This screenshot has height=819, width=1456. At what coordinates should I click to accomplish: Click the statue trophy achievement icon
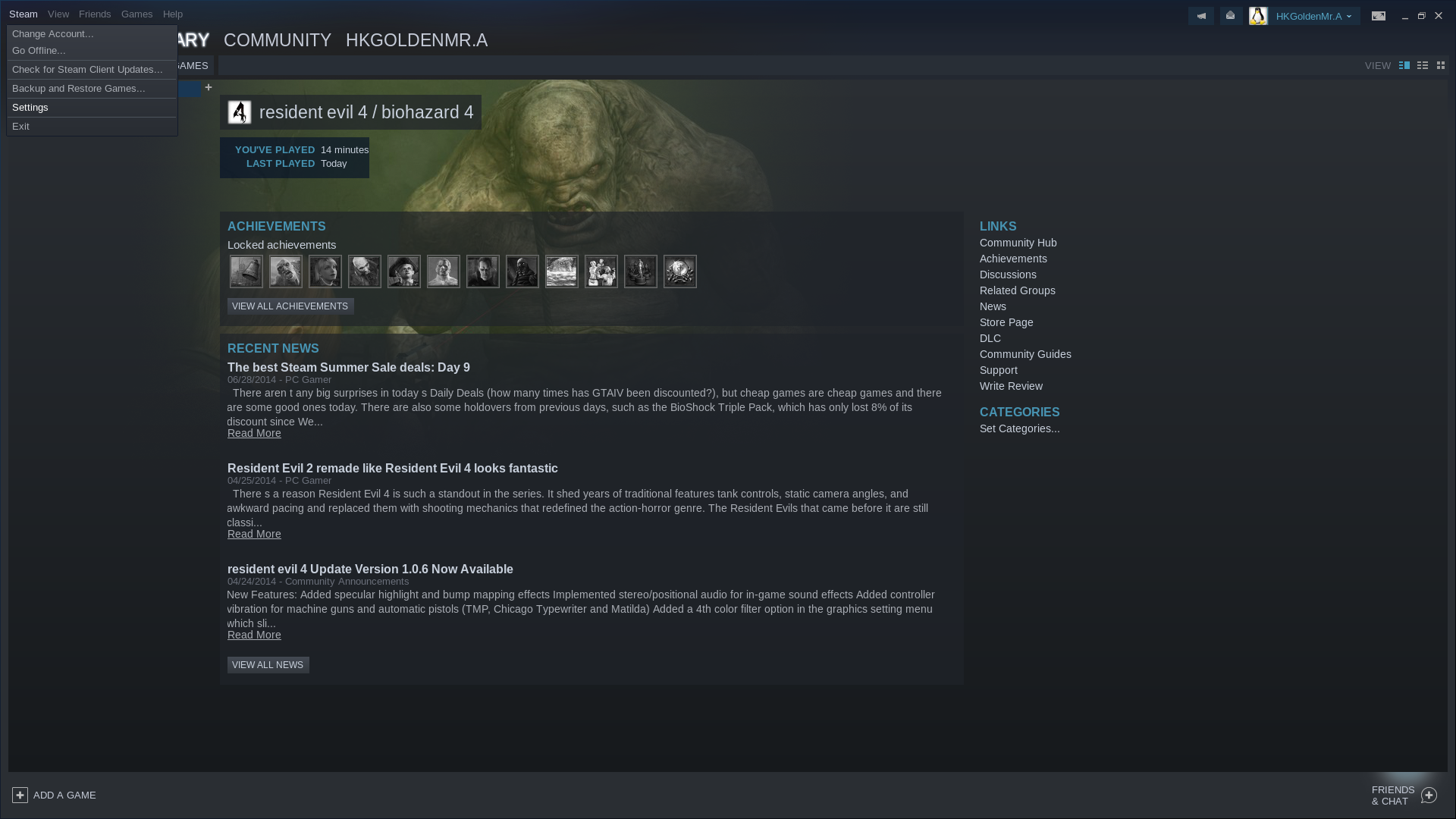point(641,271)
